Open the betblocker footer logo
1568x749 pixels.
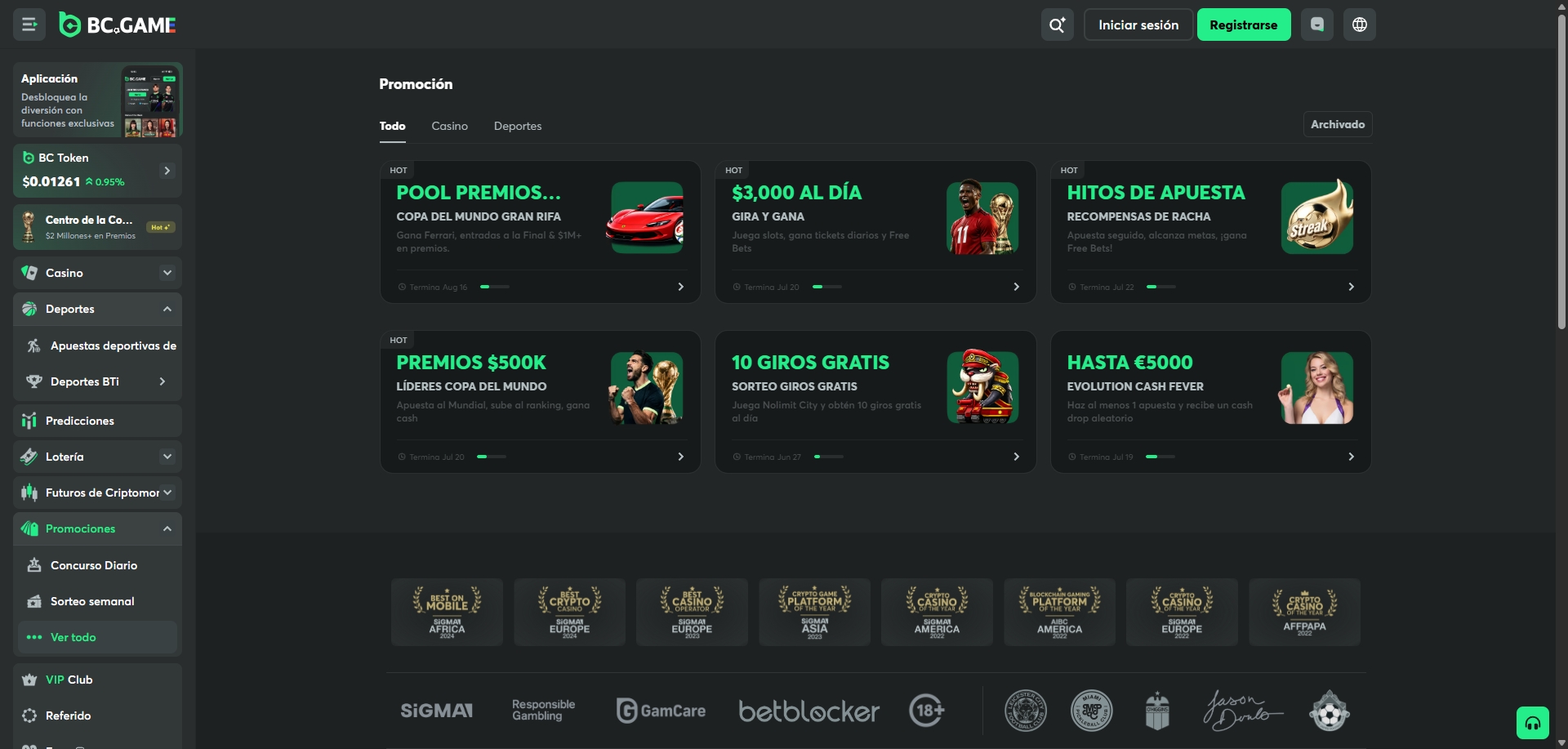click(808, 711)
